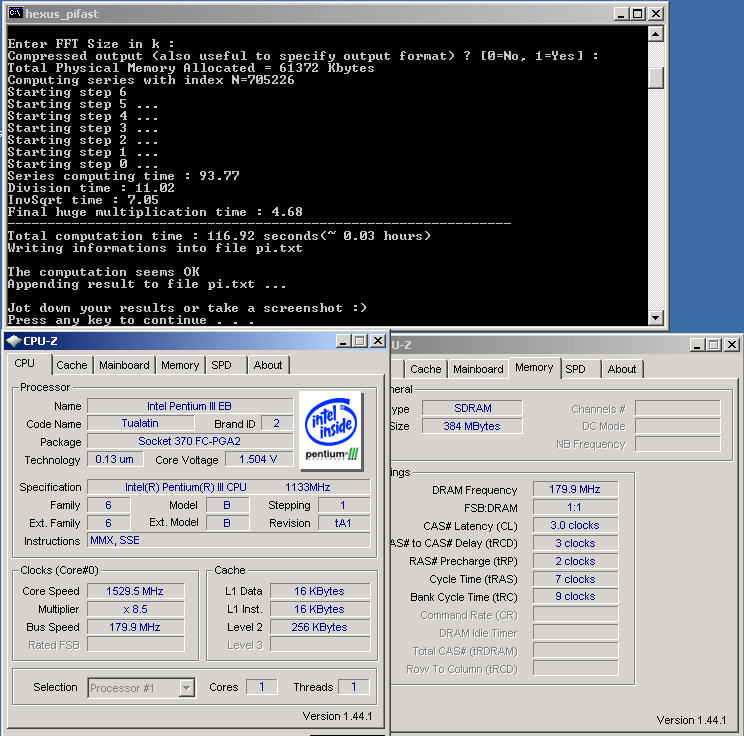This screenshot has height=736, width=744.
Task: Click the Name field 'Intel Pentium III EB'
Action: tap(190, 406)
